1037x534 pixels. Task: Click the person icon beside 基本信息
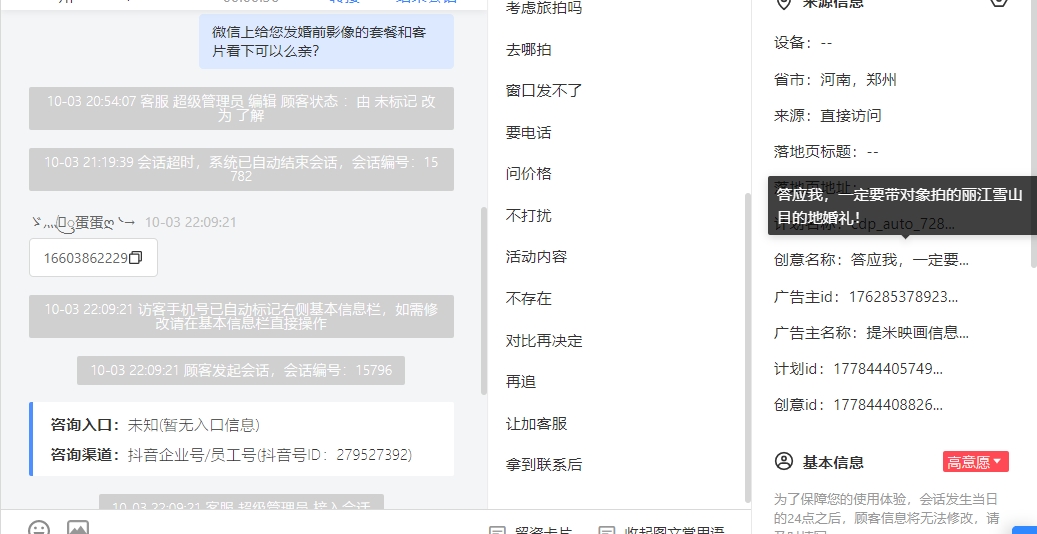[784, 462]
